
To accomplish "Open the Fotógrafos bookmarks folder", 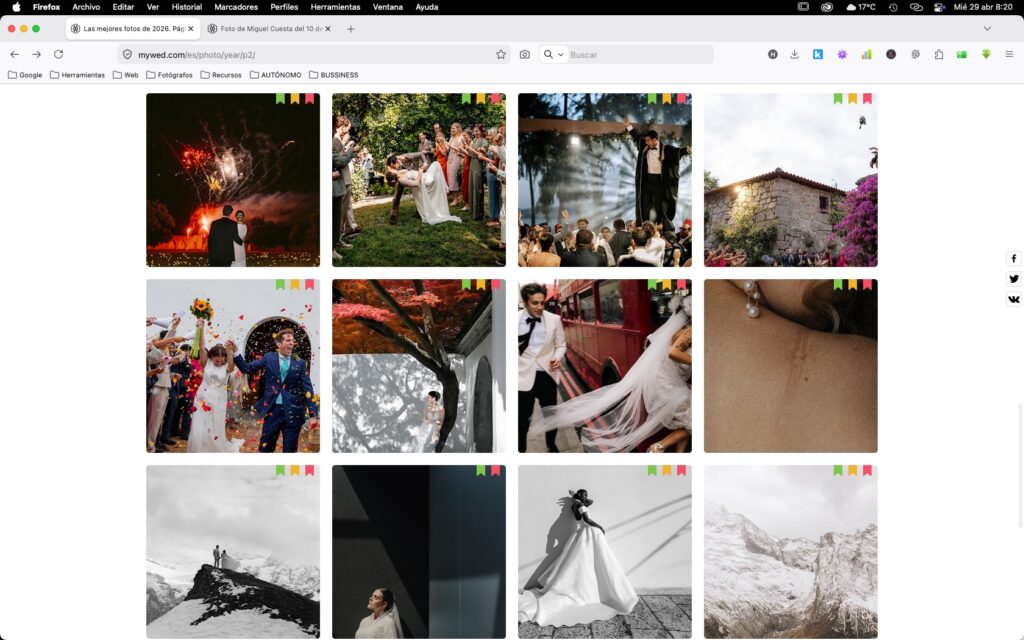I will pyautogui.click(x=169, y=75).
